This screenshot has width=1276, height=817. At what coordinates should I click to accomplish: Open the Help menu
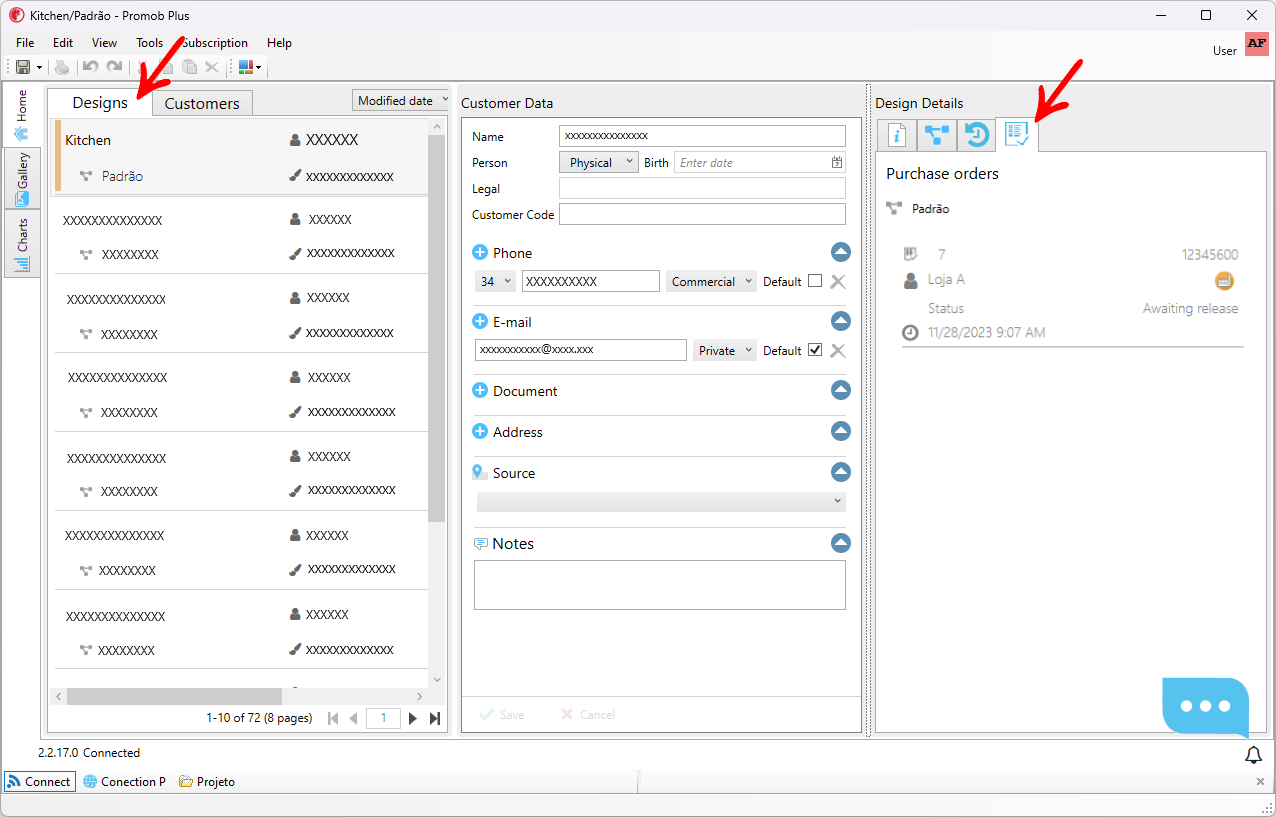tap(279, 43)
